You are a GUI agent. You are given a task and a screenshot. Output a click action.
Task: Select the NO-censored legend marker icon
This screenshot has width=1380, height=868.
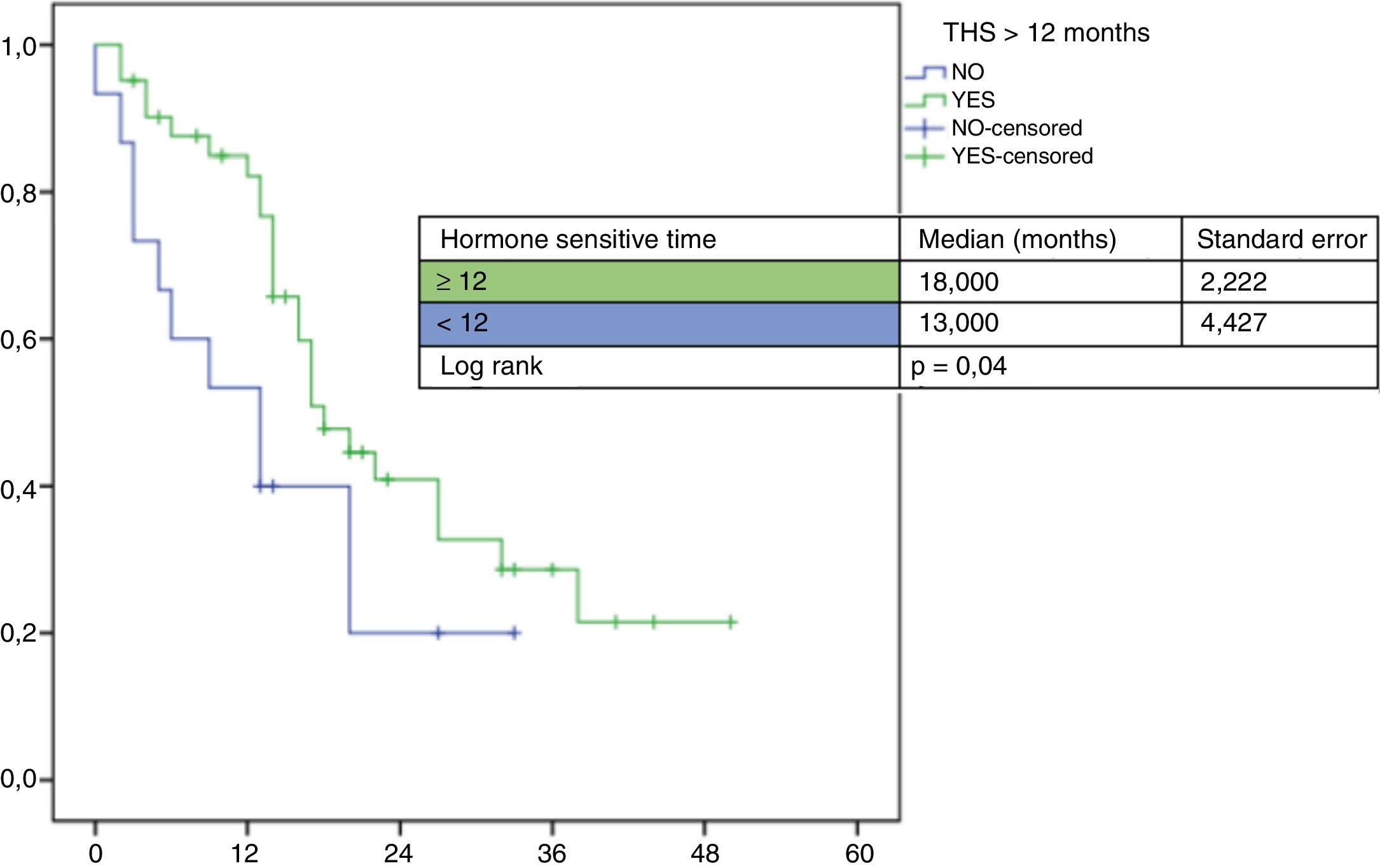click(925, 128)
